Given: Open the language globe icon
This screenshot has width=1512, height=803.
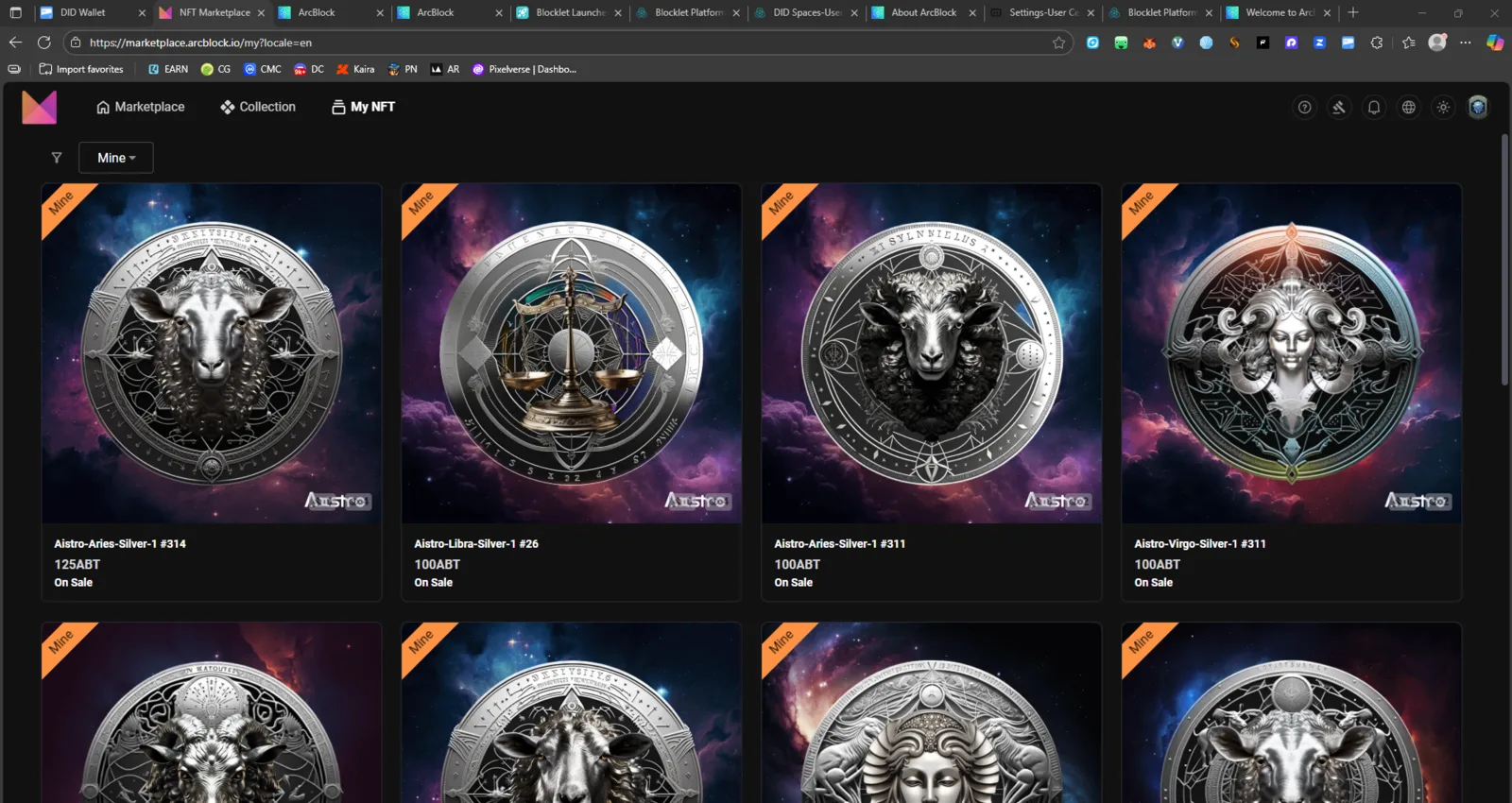Looking at the screenshot, I should coord(1409,108).
